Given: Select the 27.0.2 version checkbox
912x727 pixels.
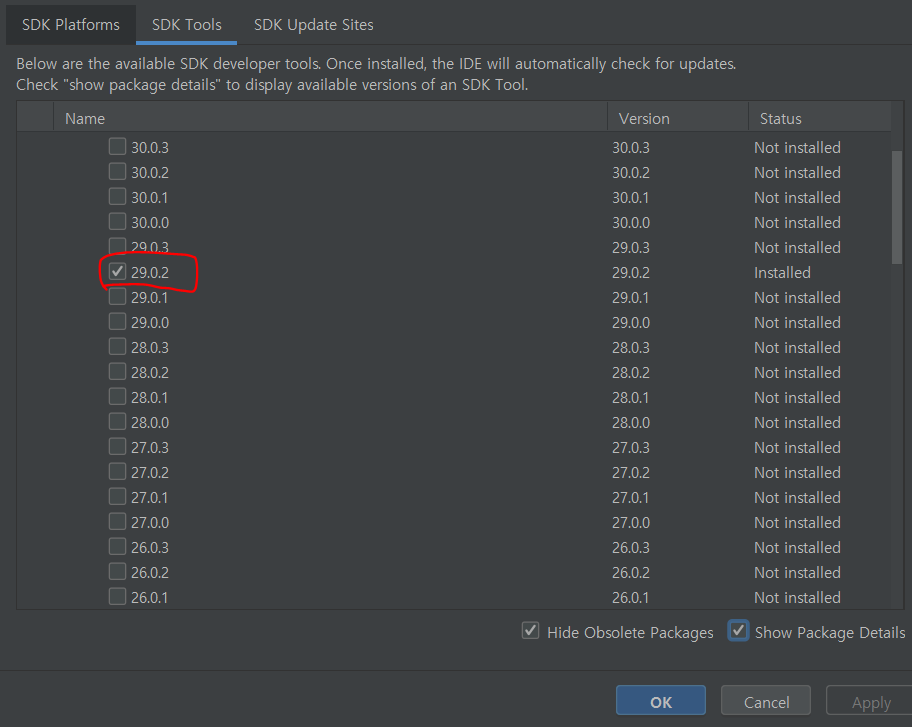Looking at the screenshot, I should point(117,472).
